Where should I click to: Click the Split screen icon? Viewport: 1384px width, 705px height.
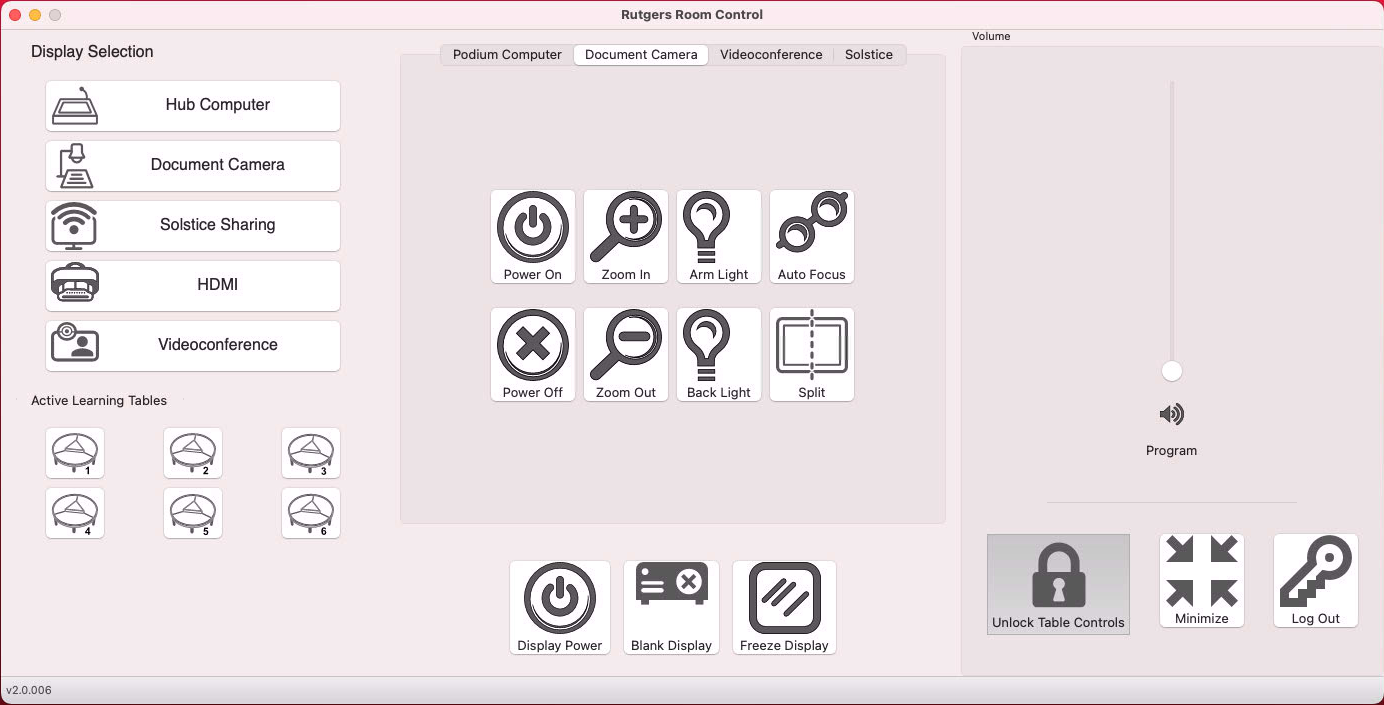tap(811, 354)
